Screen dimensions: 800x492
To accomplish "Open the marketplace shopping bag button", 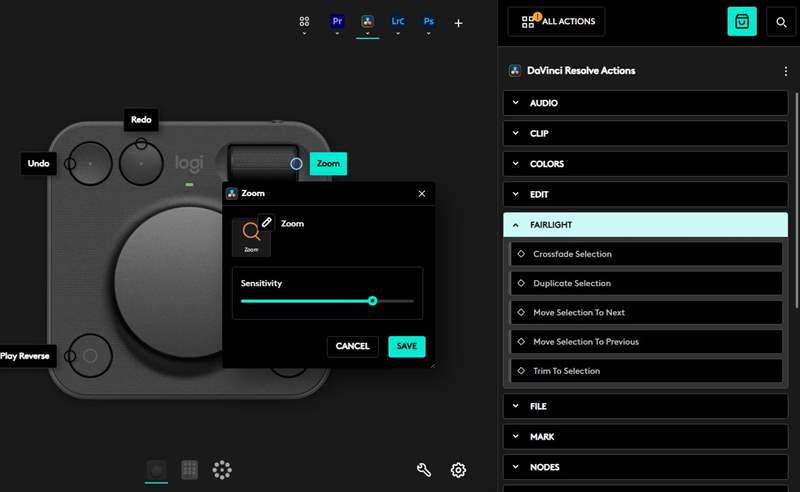I will click(x=742, y=21).
